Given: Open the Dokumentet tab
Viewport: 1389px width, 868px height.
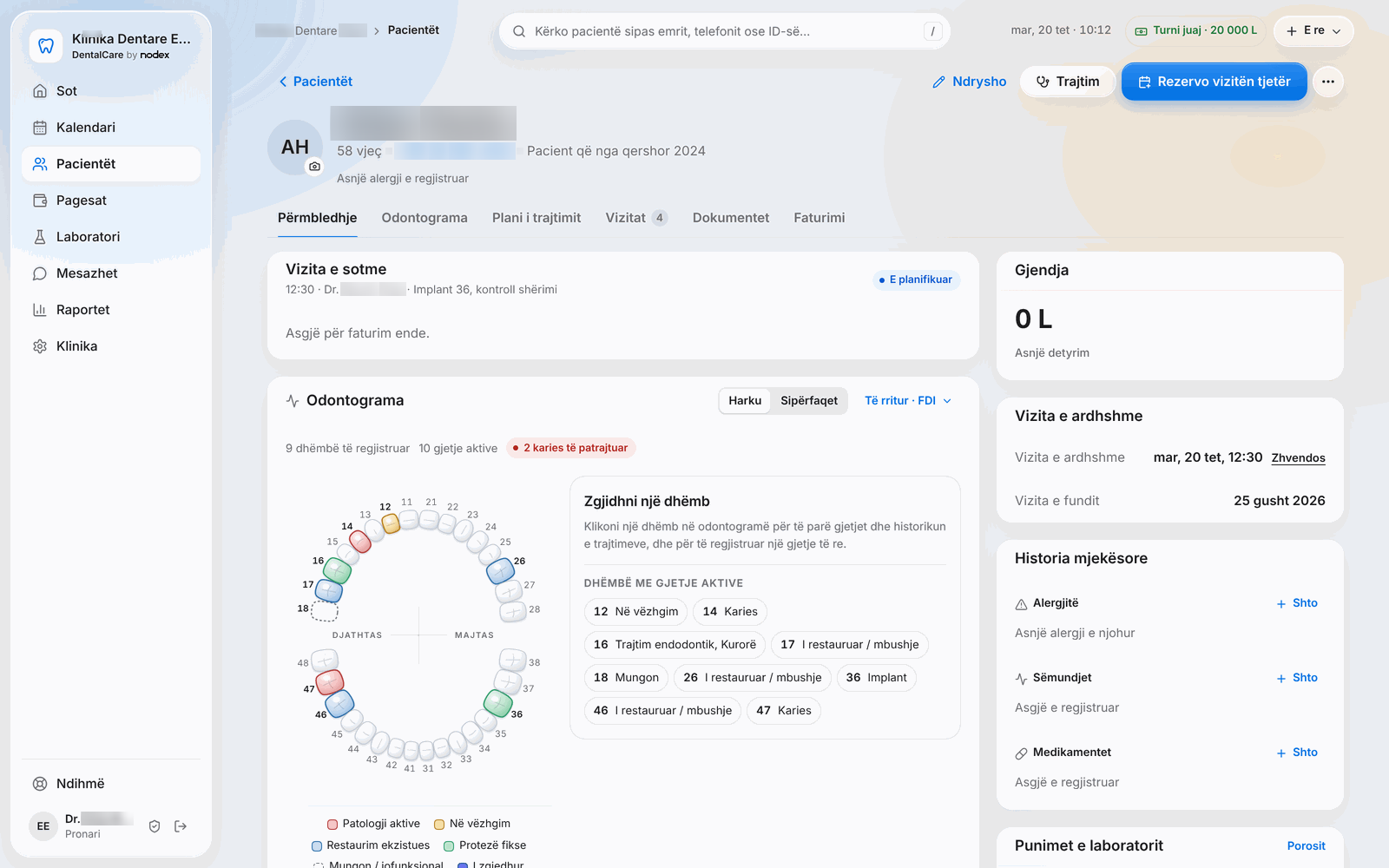Looking at the screenshot, I should (731, 218).
